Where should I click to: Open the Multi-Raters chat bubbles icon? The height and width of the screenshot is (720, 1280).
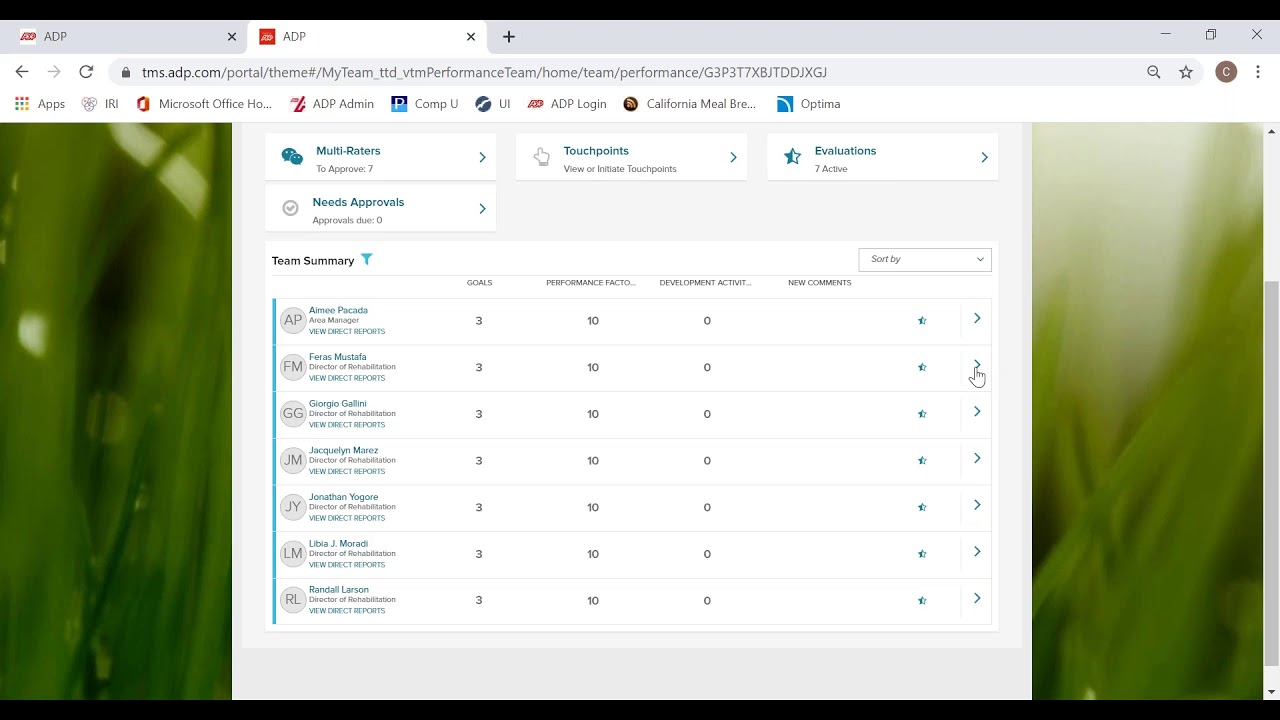pos(292,157)
